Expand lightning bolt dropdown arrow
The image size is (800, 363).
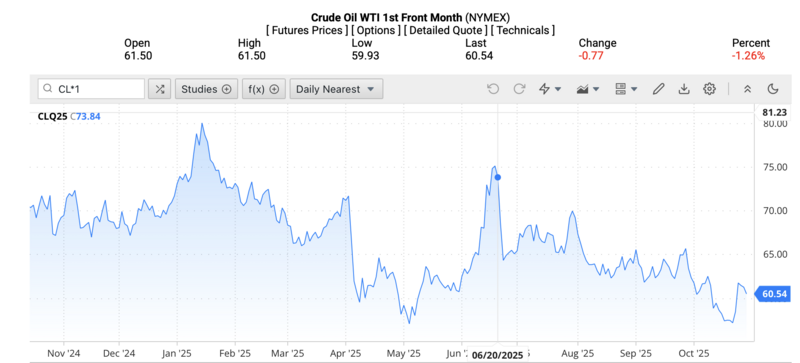(558, 89)
